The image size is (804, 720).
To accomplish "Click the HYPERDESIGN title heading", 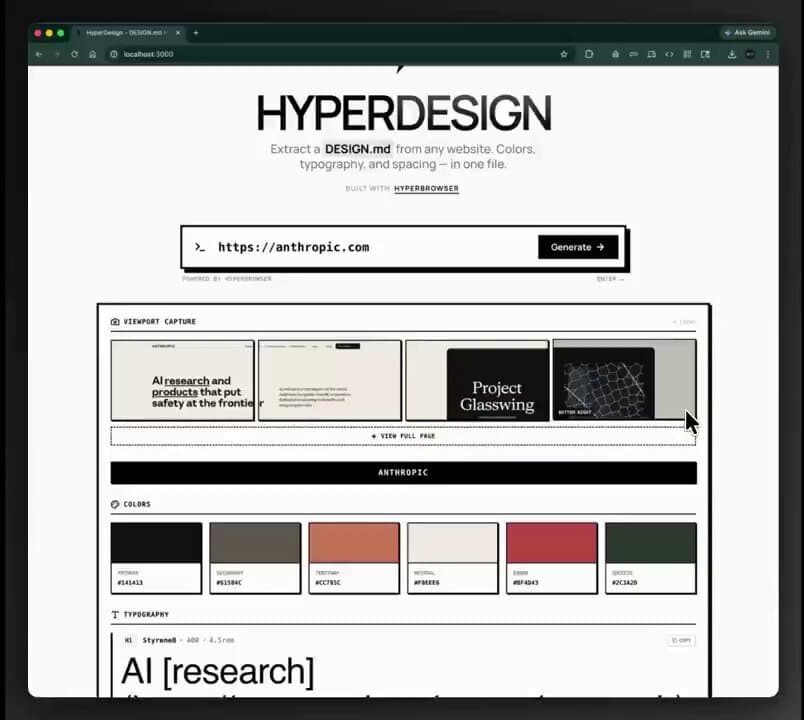I will click(404, 113).
